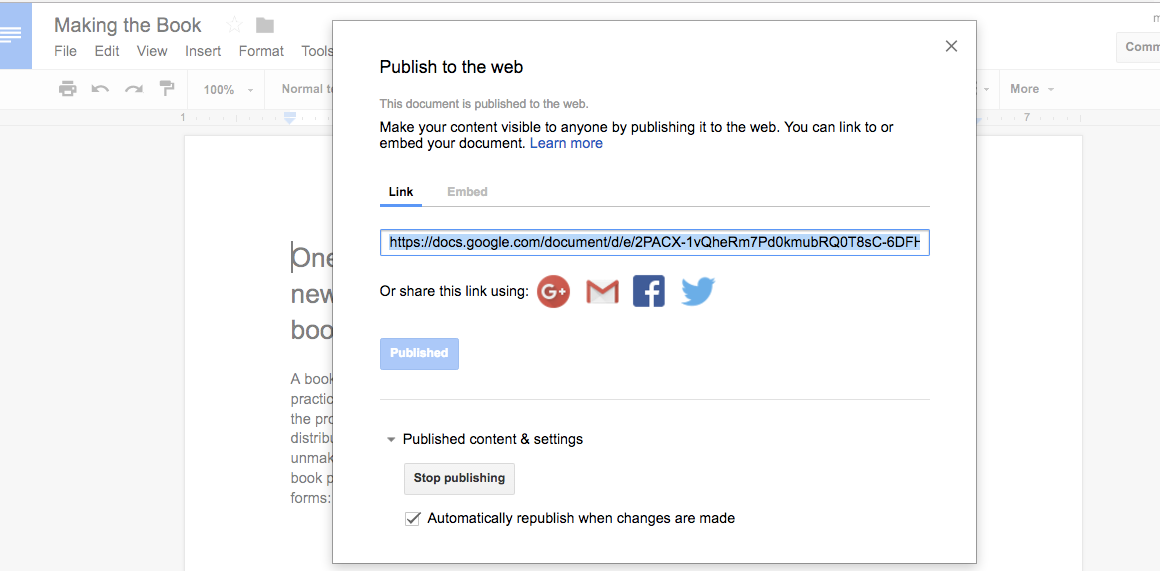Toggle Automatically republish when changes are made
Viewport: 1160px width, 571px height.
click(413, 518)
